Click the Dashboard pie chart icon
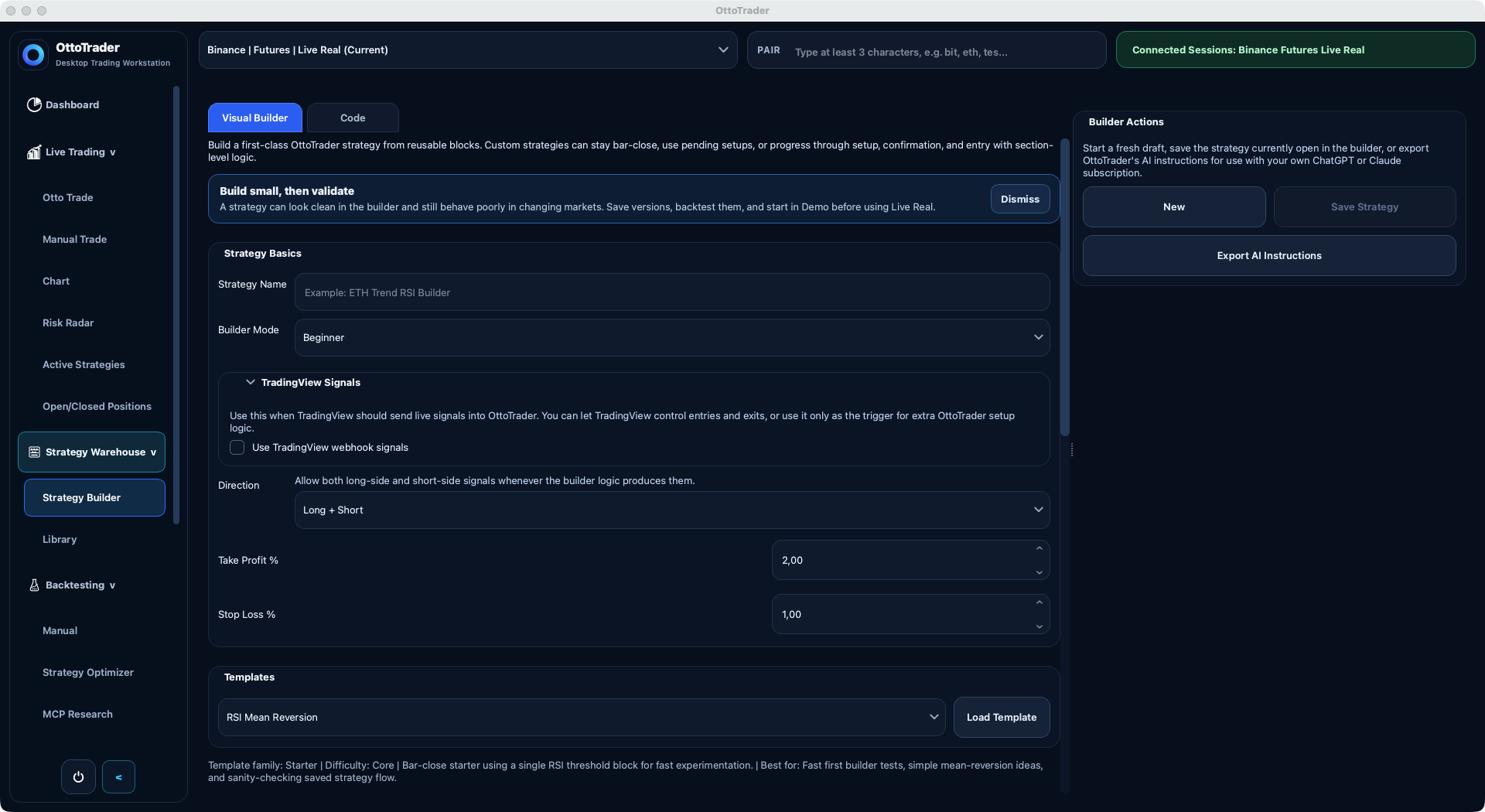Screen dimensions: 1485x812 point(34,105)
